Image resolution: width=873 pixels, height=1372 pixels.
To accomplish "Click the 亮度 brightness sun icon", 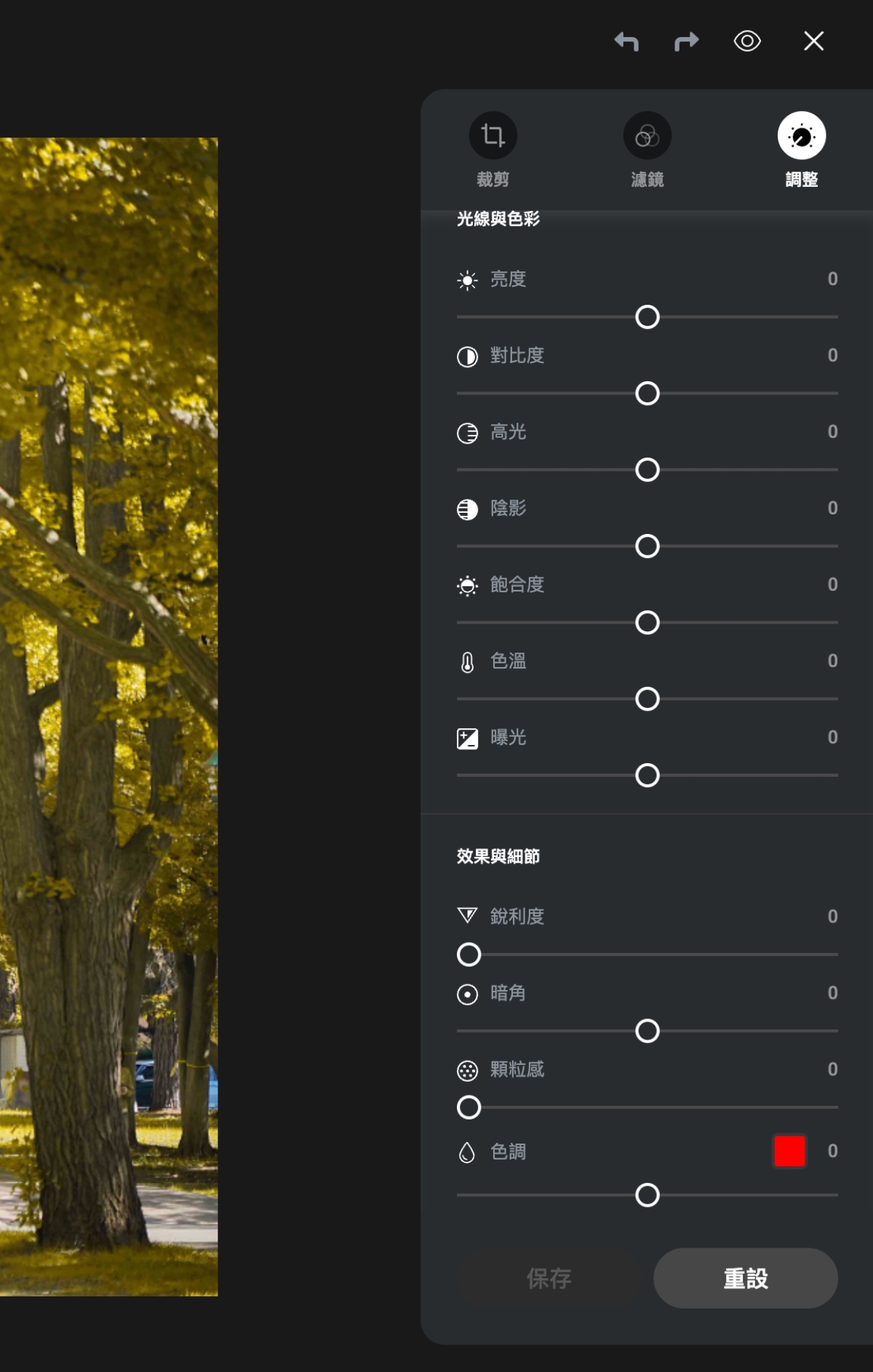I will tap(467, 280).
